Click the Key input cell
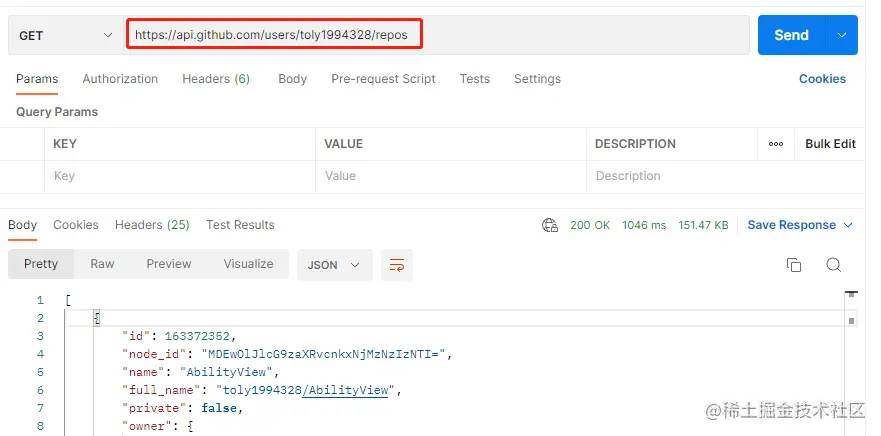 (x=180, y=176)
